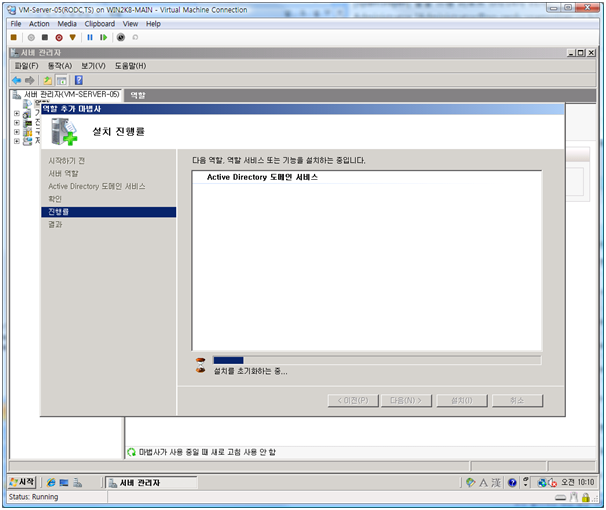The height and width of the screenshot is (510, 606).
Task: Click the installation progress bar
Action: pyautogui.click(x=377, y=360)
